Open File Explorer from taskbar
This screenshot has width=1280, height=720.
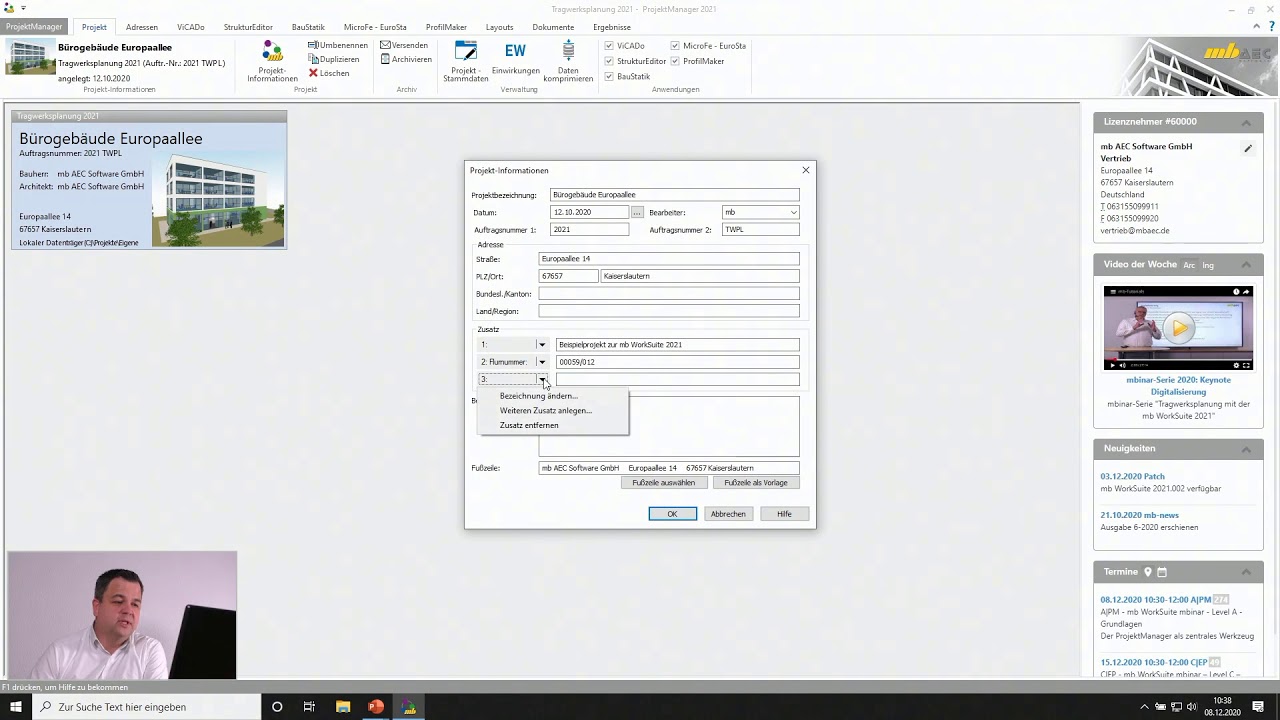point(343,707)
